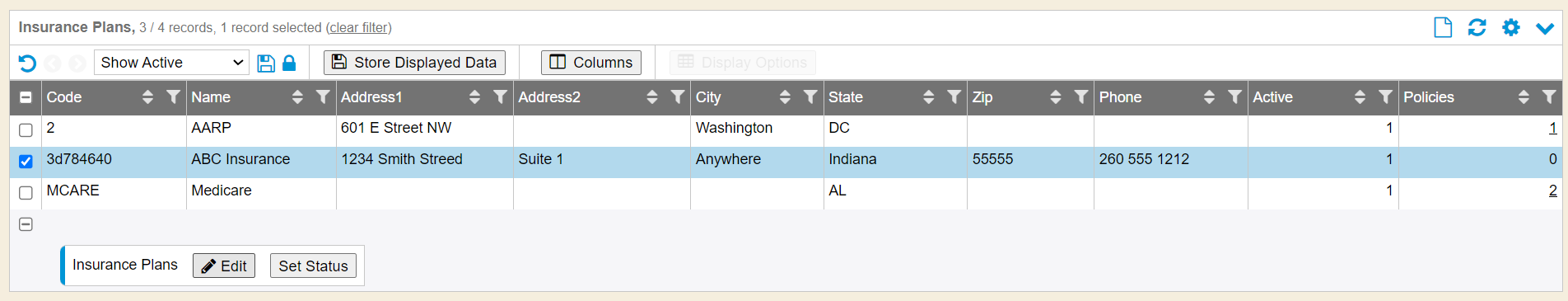Viewport: 1568px width, 301px height.
Task: Filter the State column
Action: (x=954, y=97)
